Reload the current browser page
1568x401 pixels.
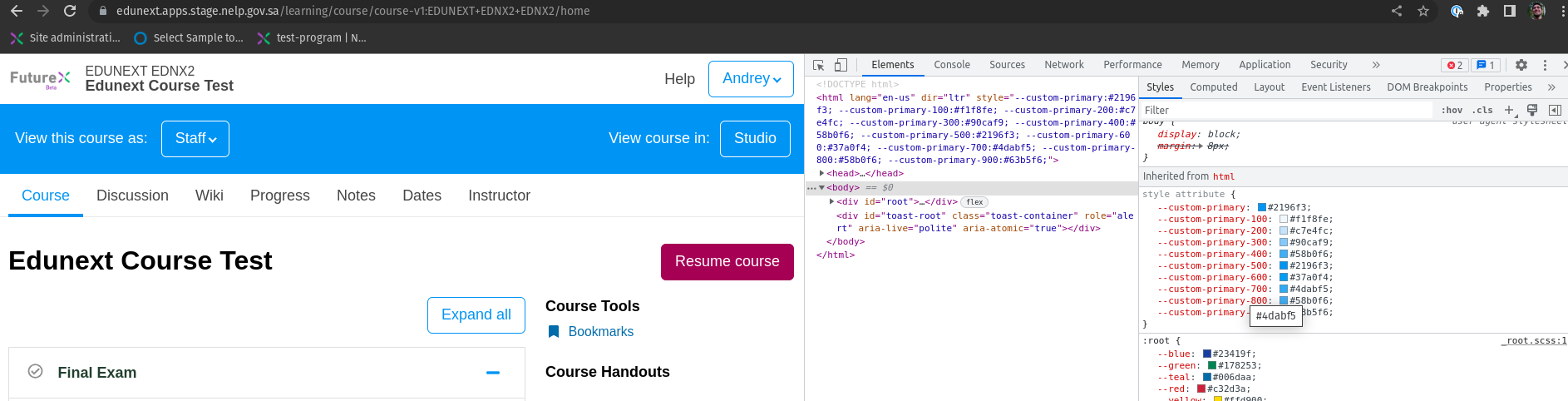(x=70, y=11)
